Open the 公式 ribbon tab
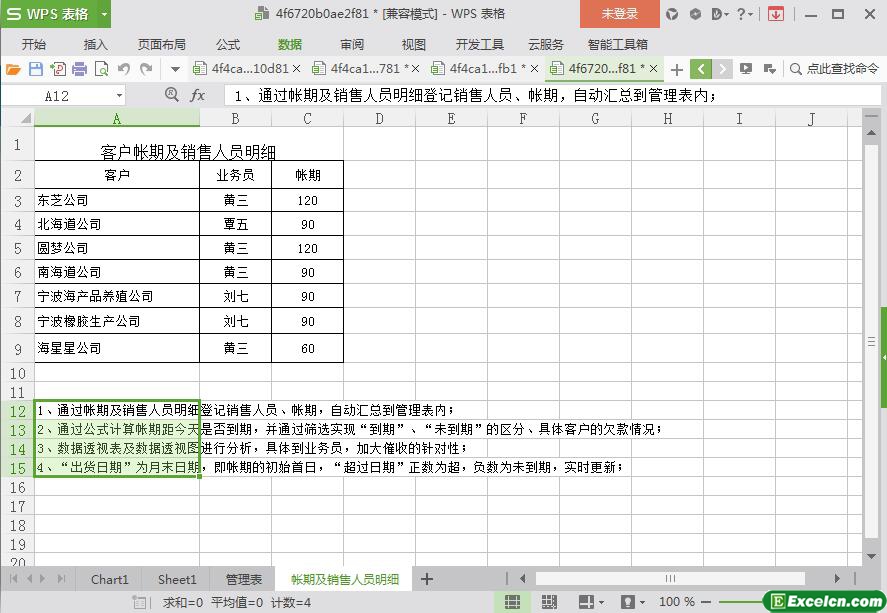Screen dimensions: 887x613 (227, 45)
